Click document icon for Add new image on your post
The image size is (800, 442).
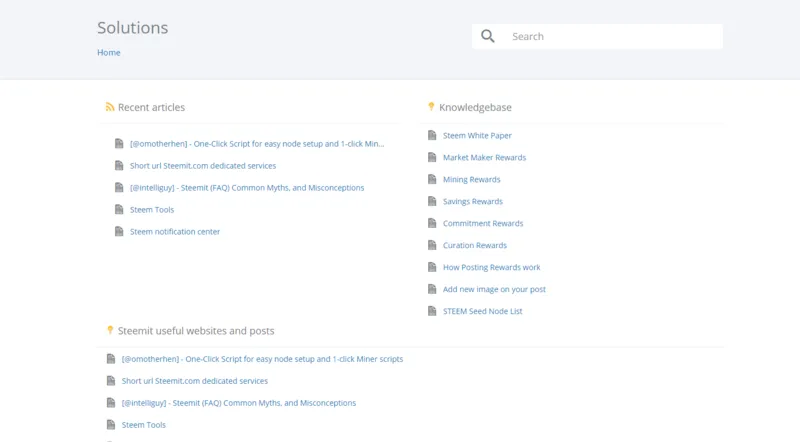(x=432, y=289)
